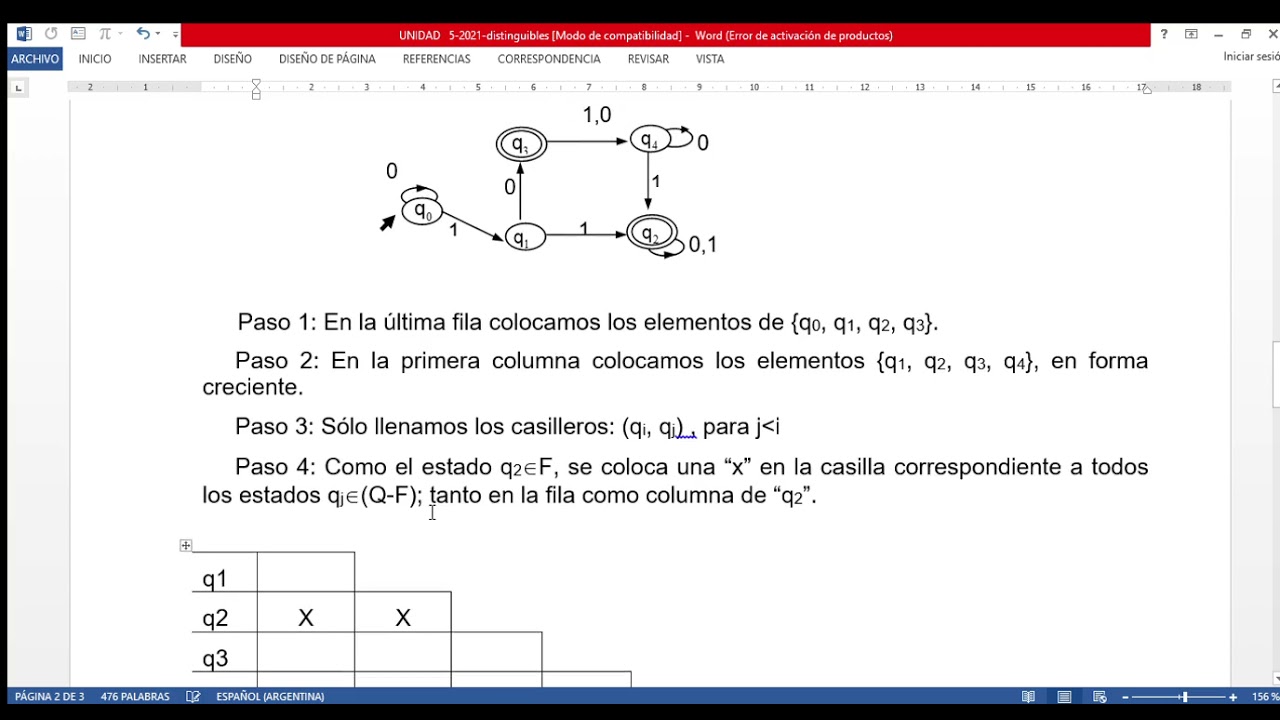Open the Undo history dropdown arrow
This screenshot has height=720, width=1280.
[x=158, y=34]
